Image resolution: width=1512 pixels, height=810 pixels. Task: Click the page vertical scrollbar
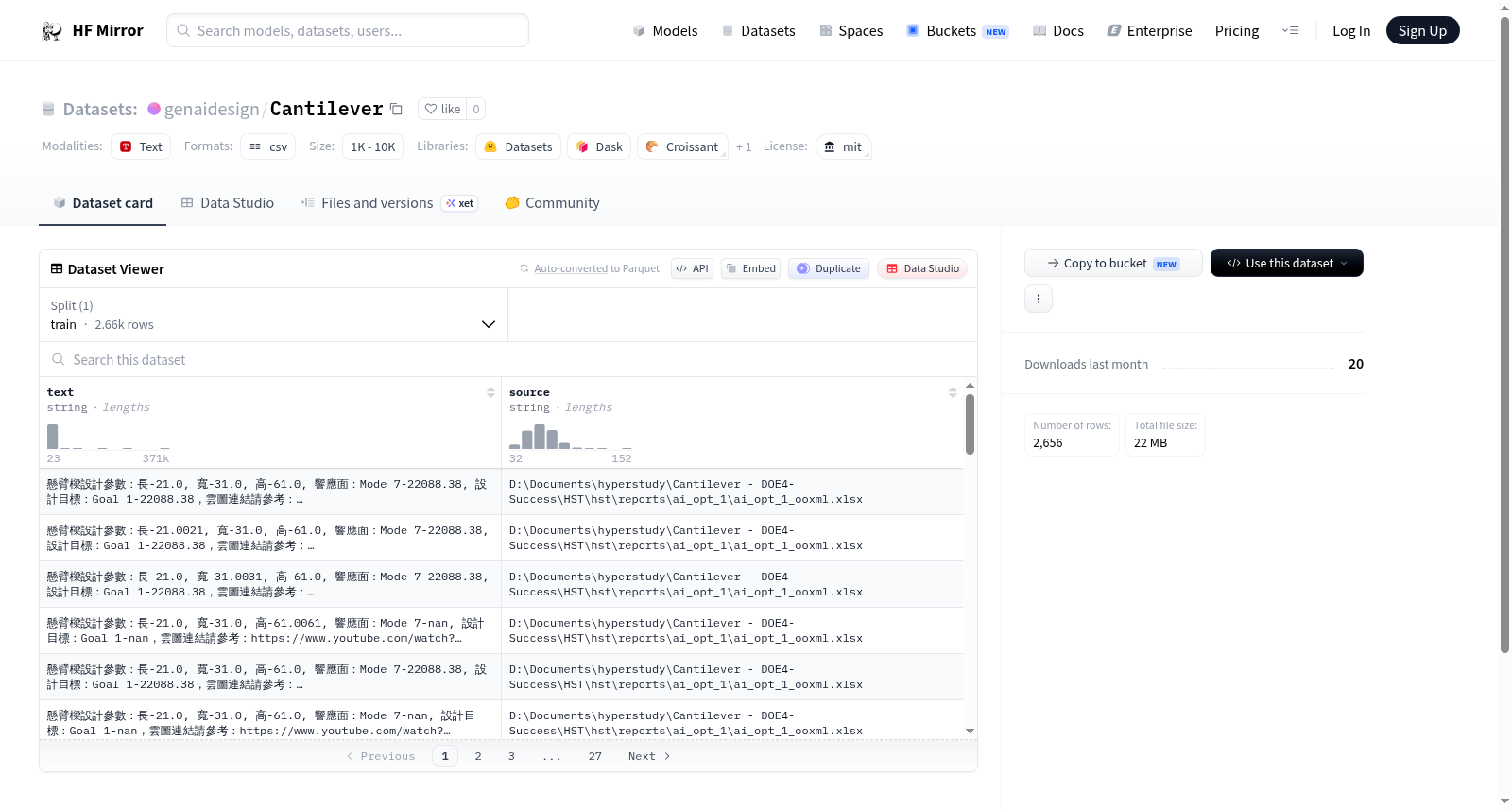[x=1504, y=335]
